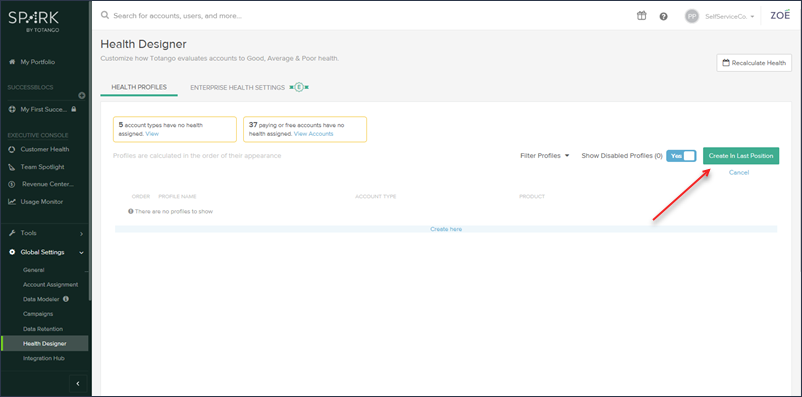Toggle Show Disabled Profiles switch
Viewport: 802px width, 397px height.
tap(681, 156)
